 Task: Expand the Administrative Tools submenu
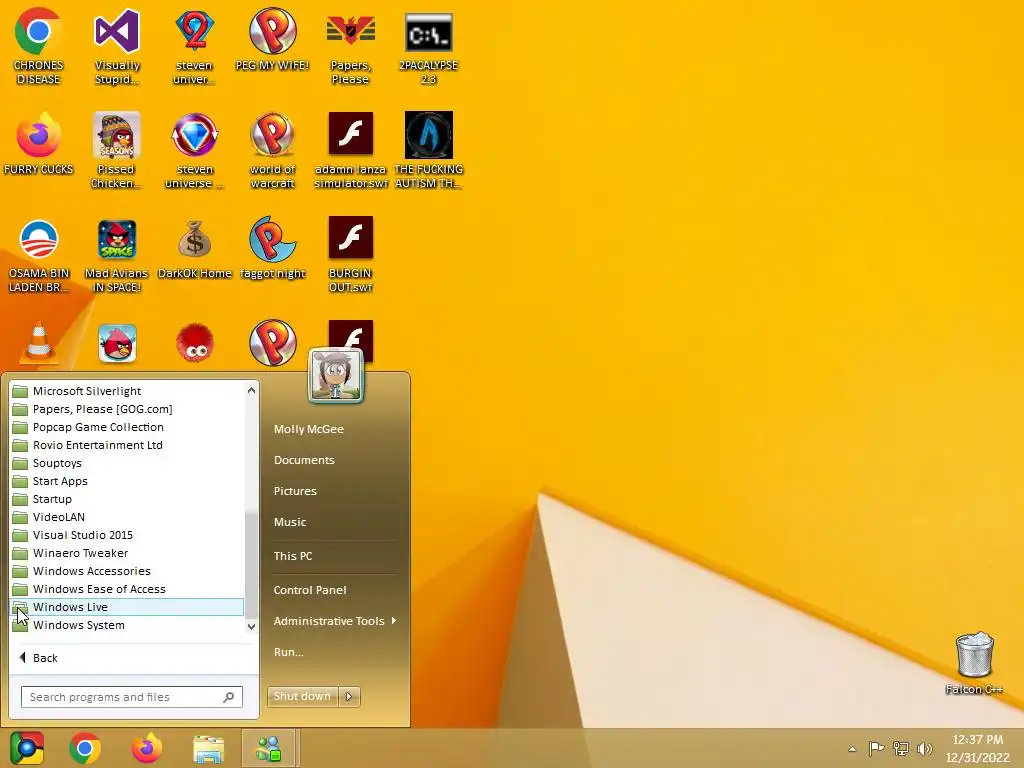click(334, 621)
